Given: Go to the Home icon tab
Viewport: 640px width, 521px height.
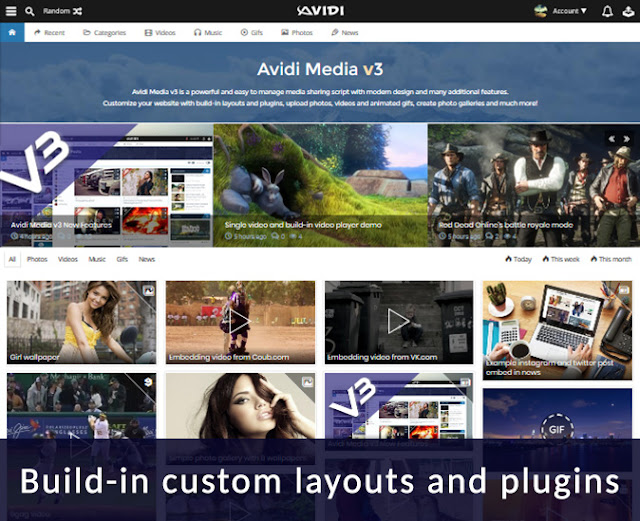Looking at the screenshot, I should pos(12,33).
